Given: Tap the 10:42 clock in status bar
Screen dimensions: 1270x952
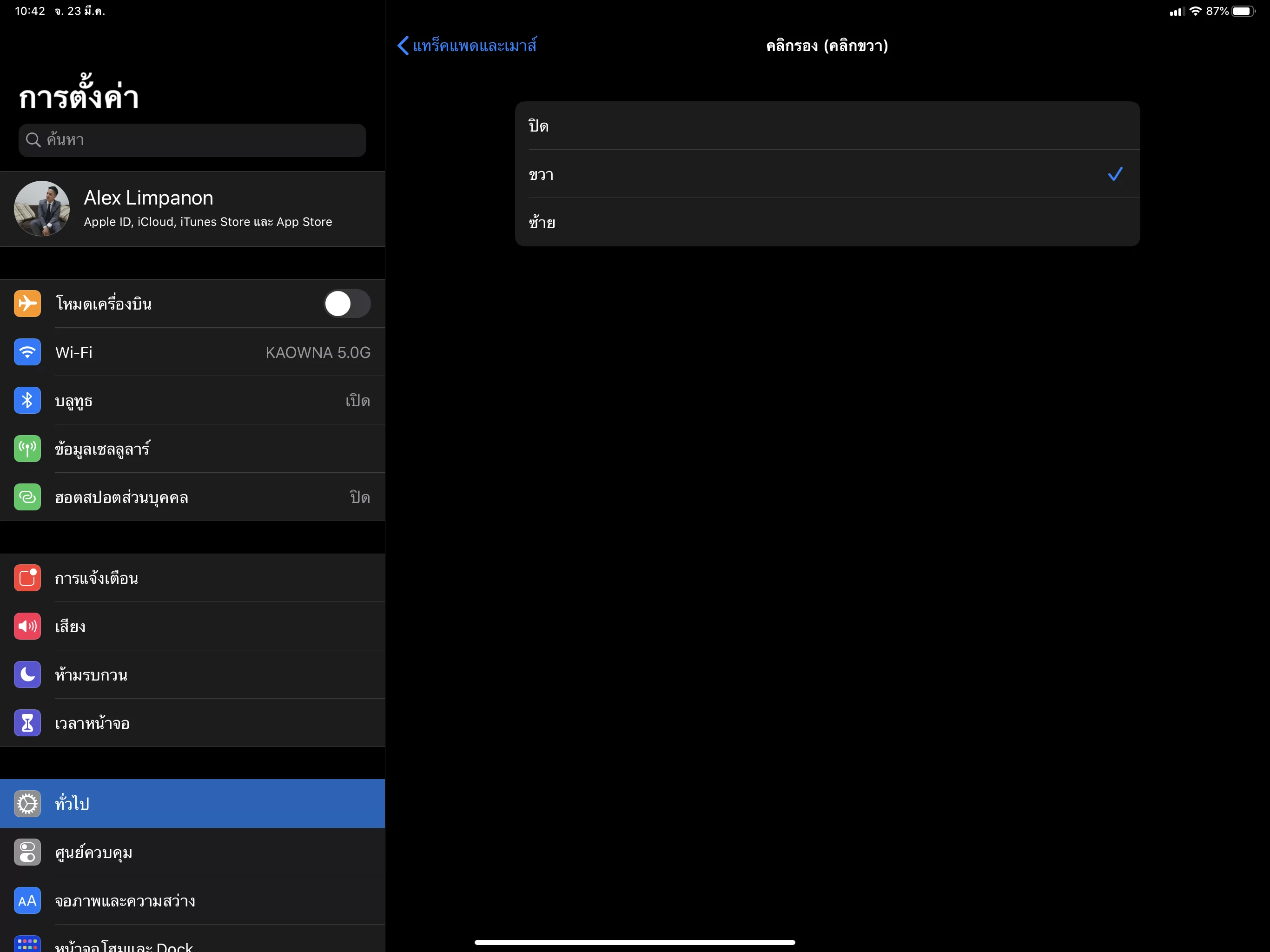Looking at the screenshot, I should (30, 11).
